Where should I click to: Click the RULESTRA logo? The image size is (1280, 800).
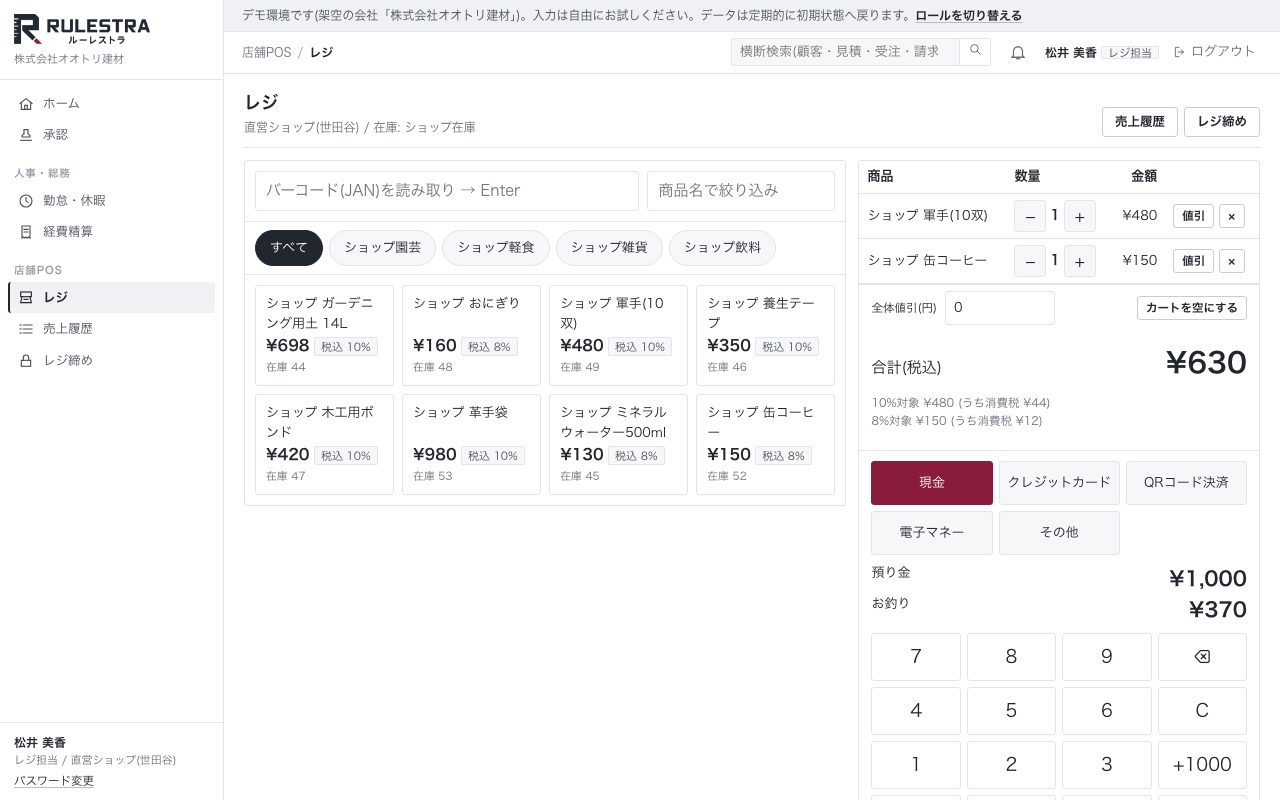point(82,30)
